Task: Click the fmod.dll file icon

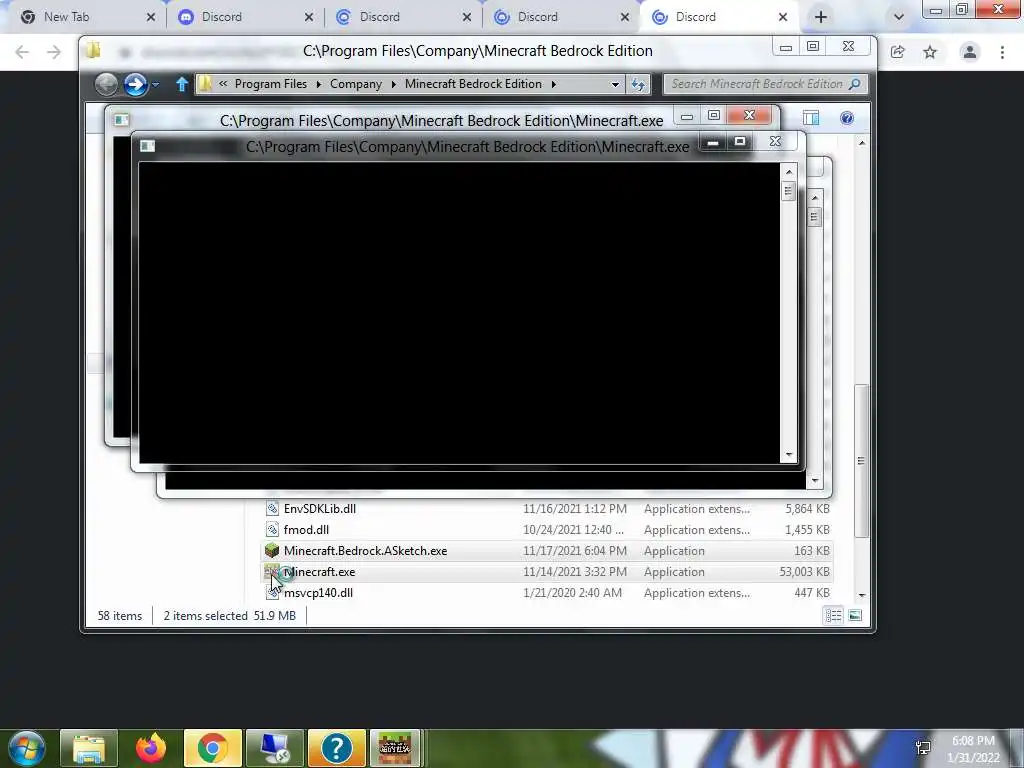Action: (x=272, y=530)
